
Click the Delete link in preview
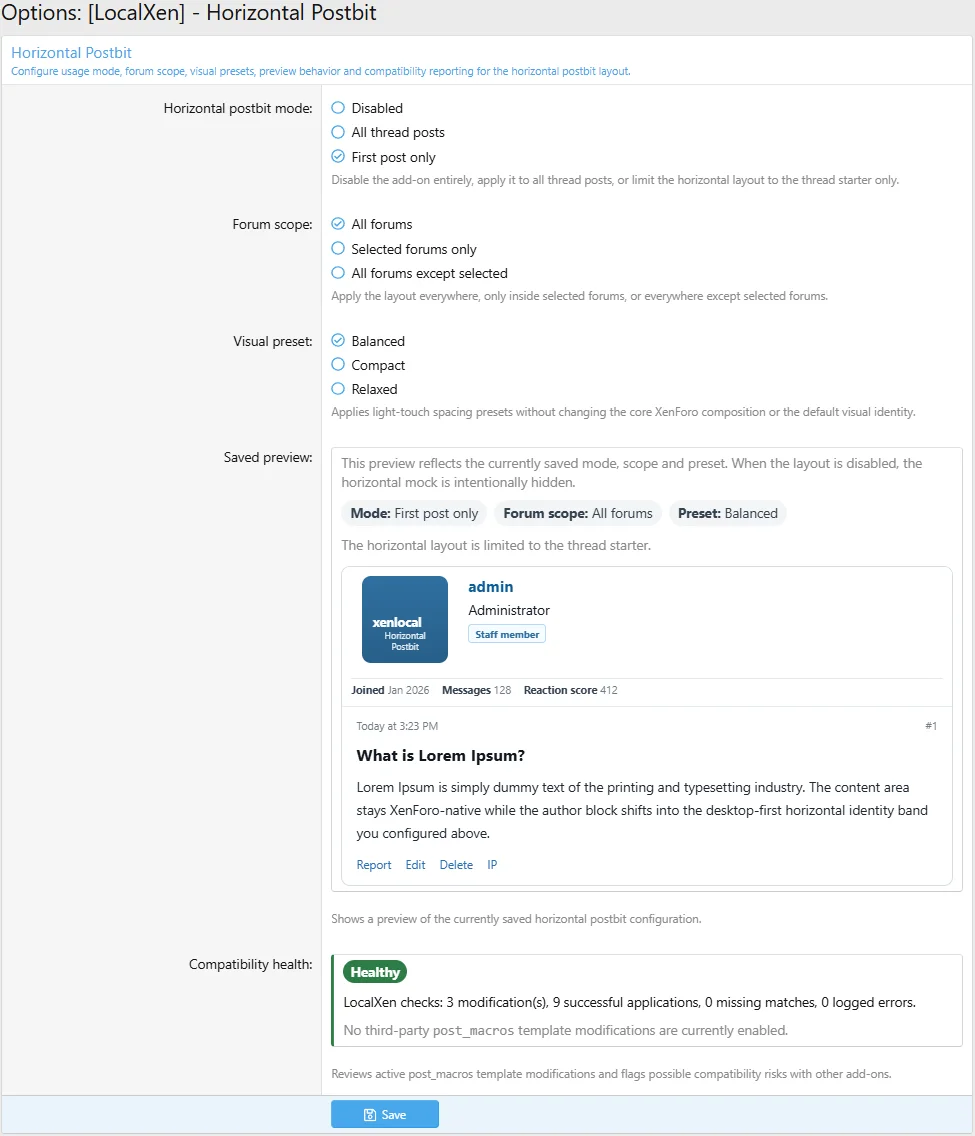pos(456,865)
